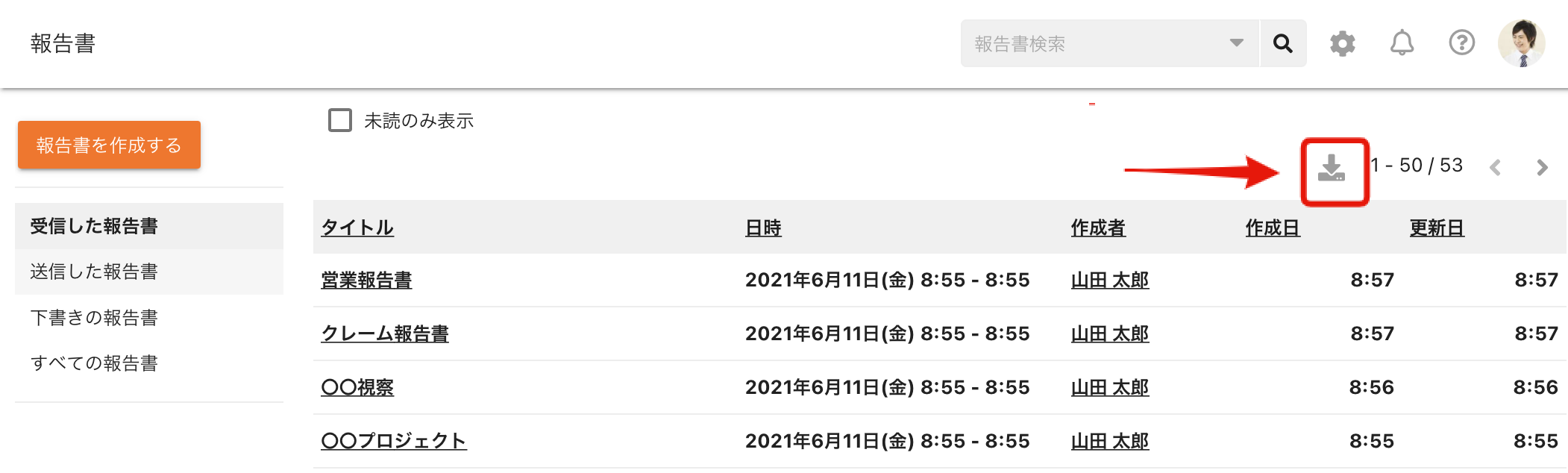The image size is (1568, 473).
Task: Click the magnifier search icon
Action: coord(1283,43)
